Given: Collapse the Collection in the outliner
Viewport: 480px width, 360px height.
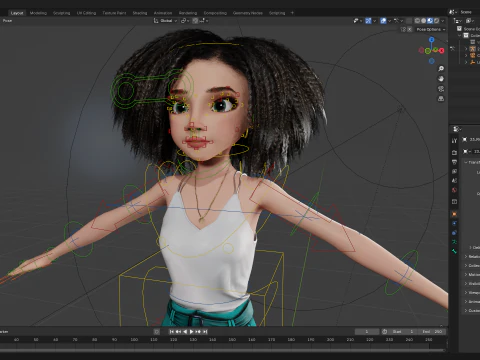Looking at the screenshot, I should pyautogui.click(x=460, y=35).
